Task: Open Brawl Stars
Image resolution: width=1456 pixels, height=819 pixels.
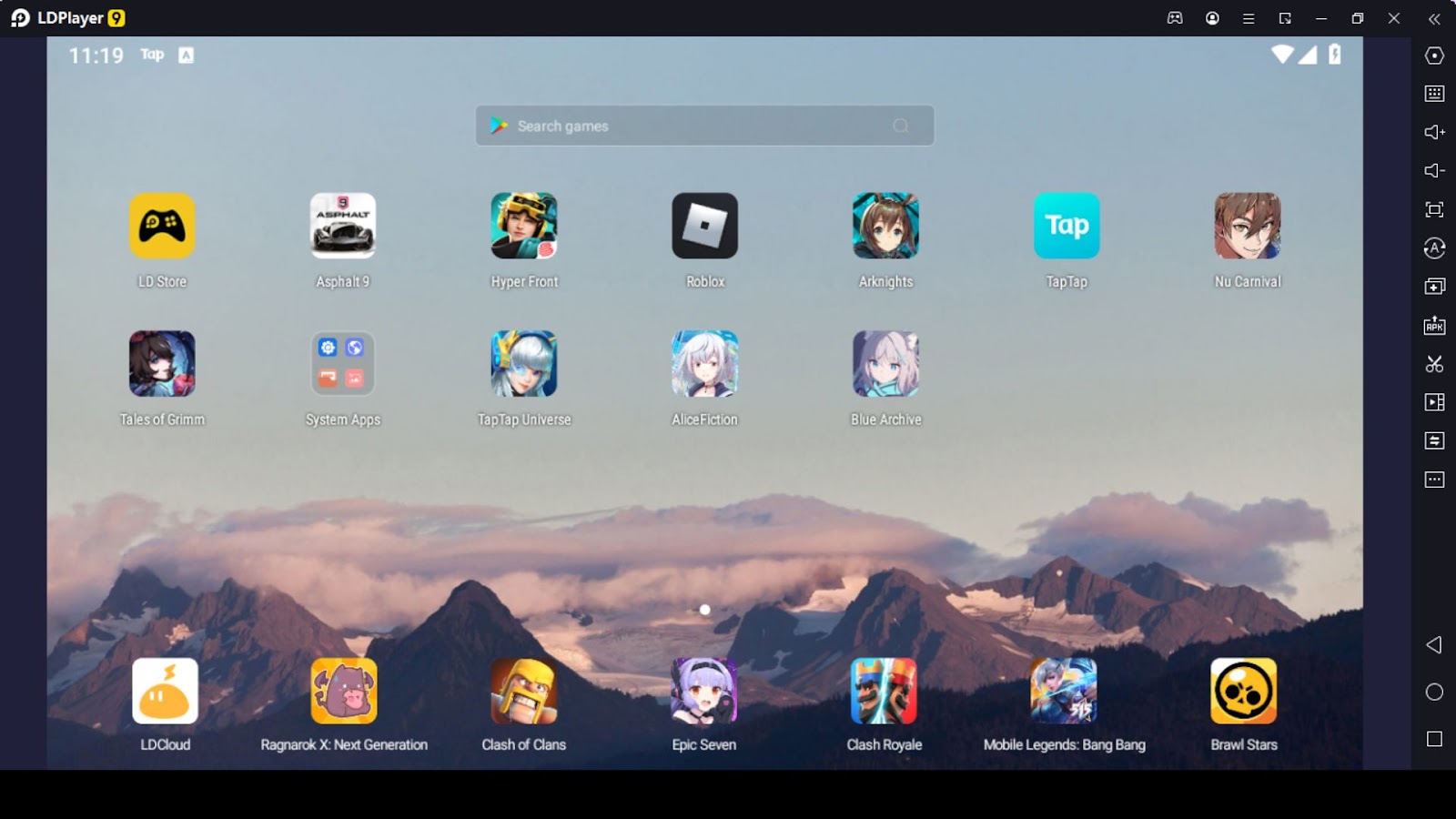Action: tap(1244, 691)
